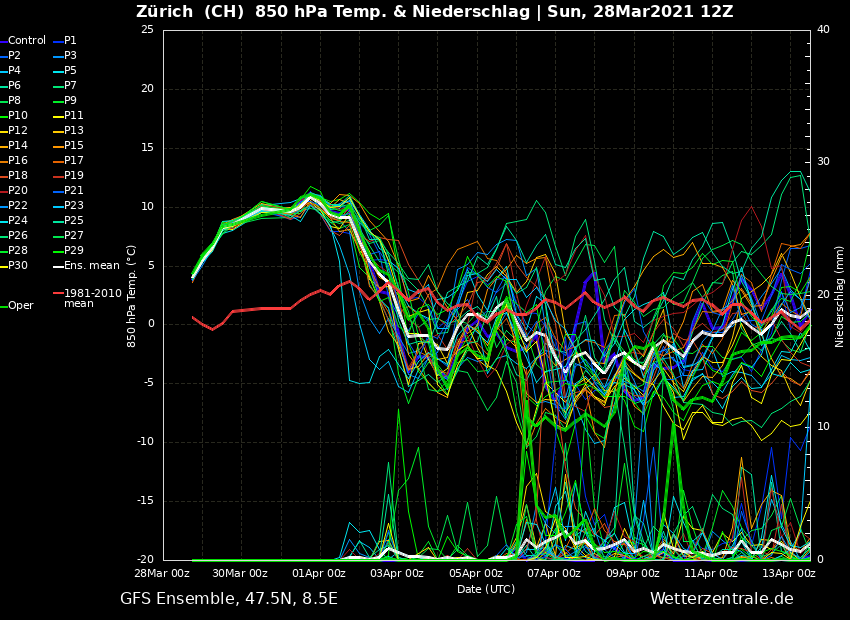Click P28 in the legend
Viewport: 850px width, 620px height.
pyautogui.click(x=18, y=250)
